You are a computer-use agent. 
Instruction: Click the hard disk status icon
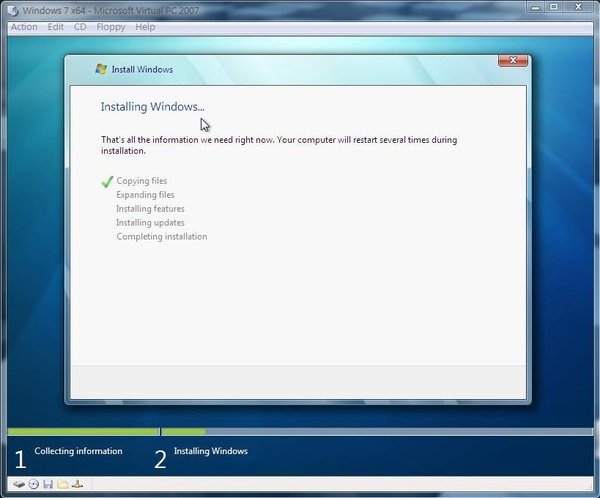(x=19, y=484)
